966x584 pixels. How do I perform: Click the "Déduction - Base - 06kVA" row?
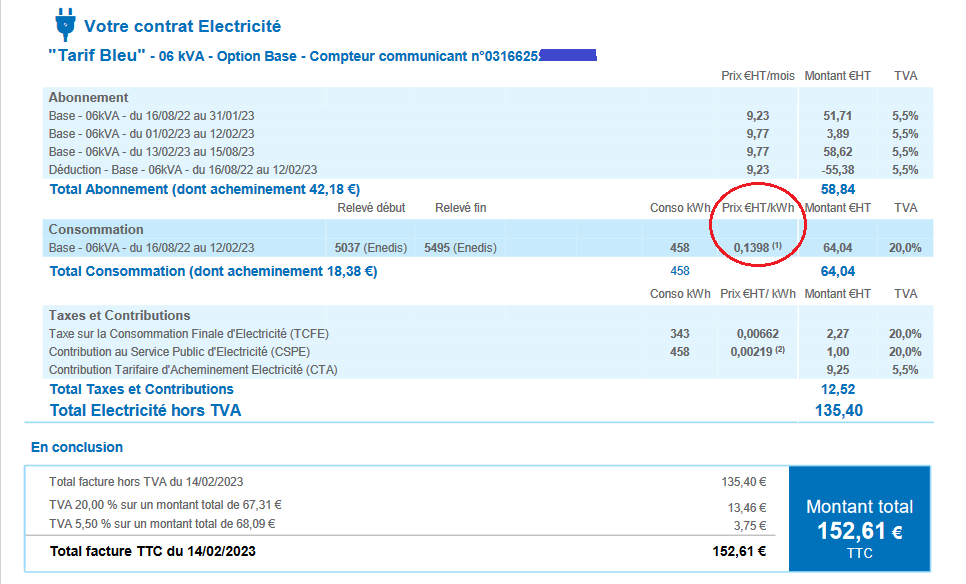click(182, 170)
